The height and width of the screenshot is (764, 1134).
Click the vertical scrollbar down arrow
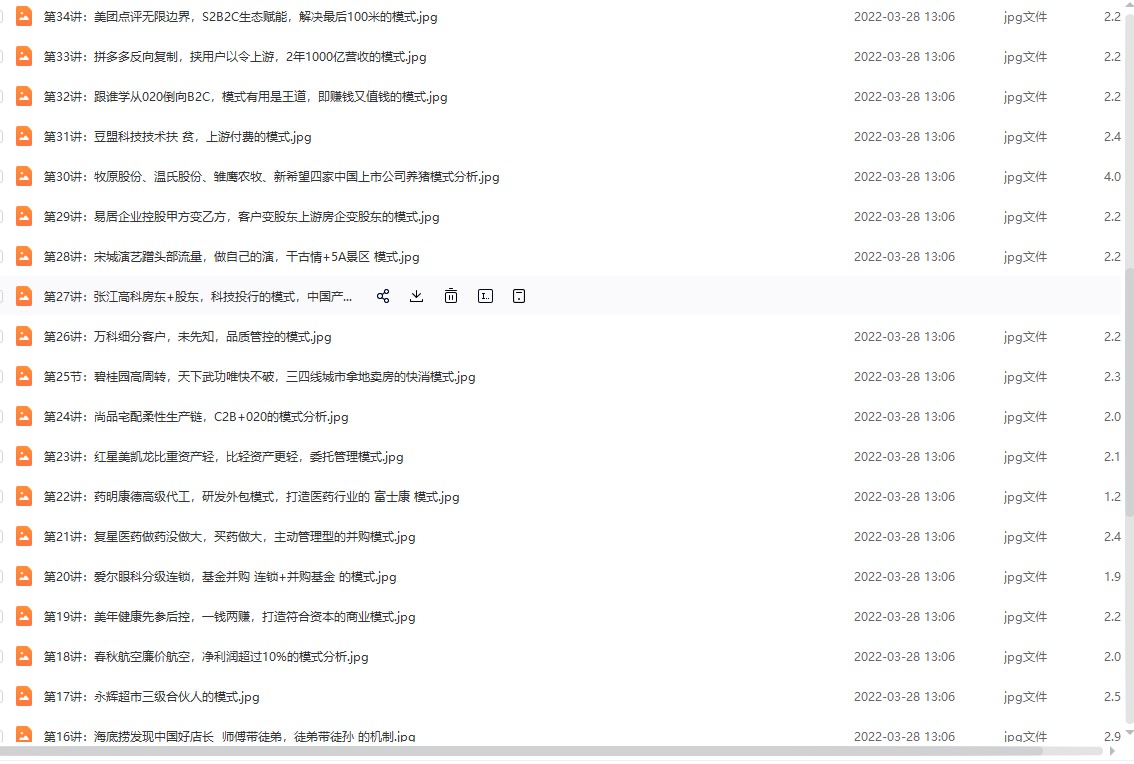pos(1129,734)
